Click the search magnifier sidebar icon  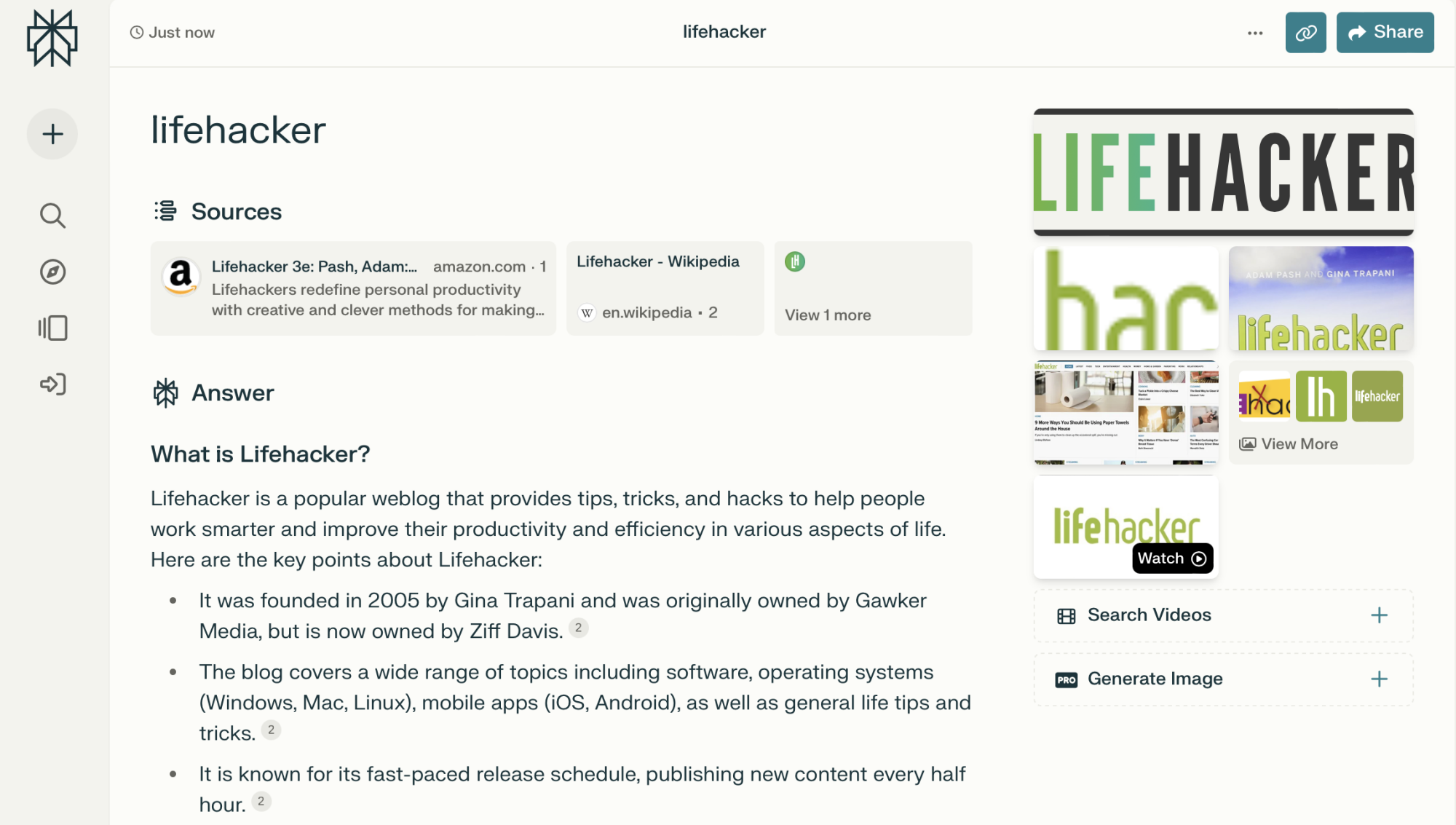54,215
